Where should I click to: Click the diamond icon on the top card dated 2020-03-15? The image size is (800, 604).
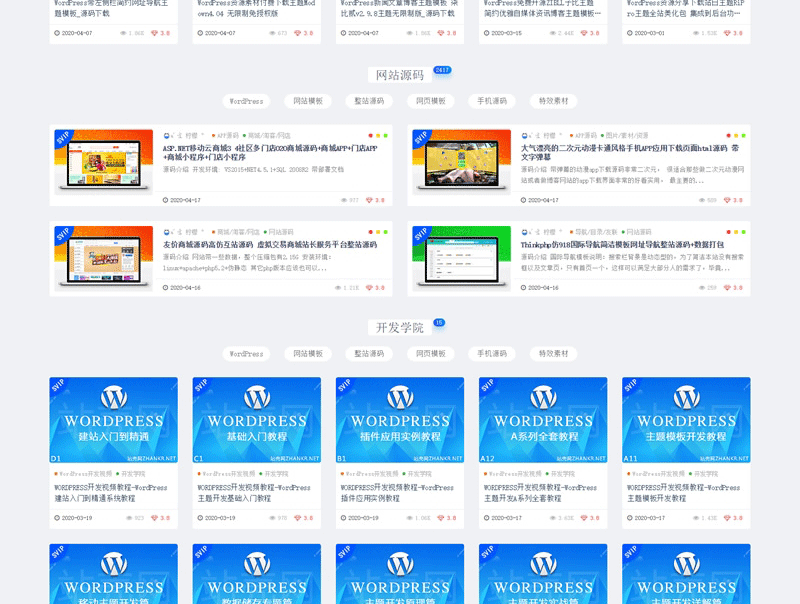click(x=584, y=33)
